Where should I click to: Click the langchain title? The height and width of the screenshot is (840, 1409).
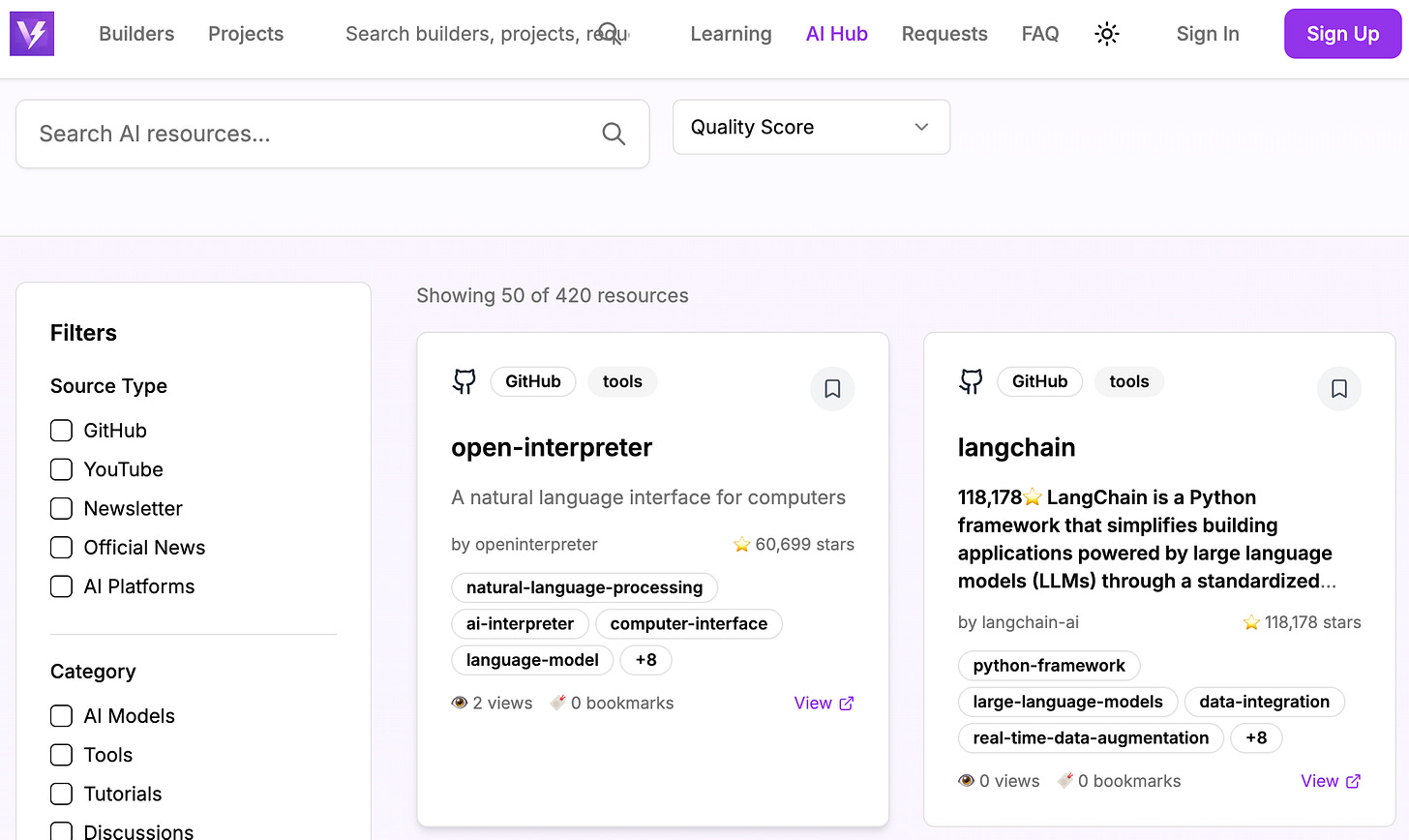(x=1016, y=447)
